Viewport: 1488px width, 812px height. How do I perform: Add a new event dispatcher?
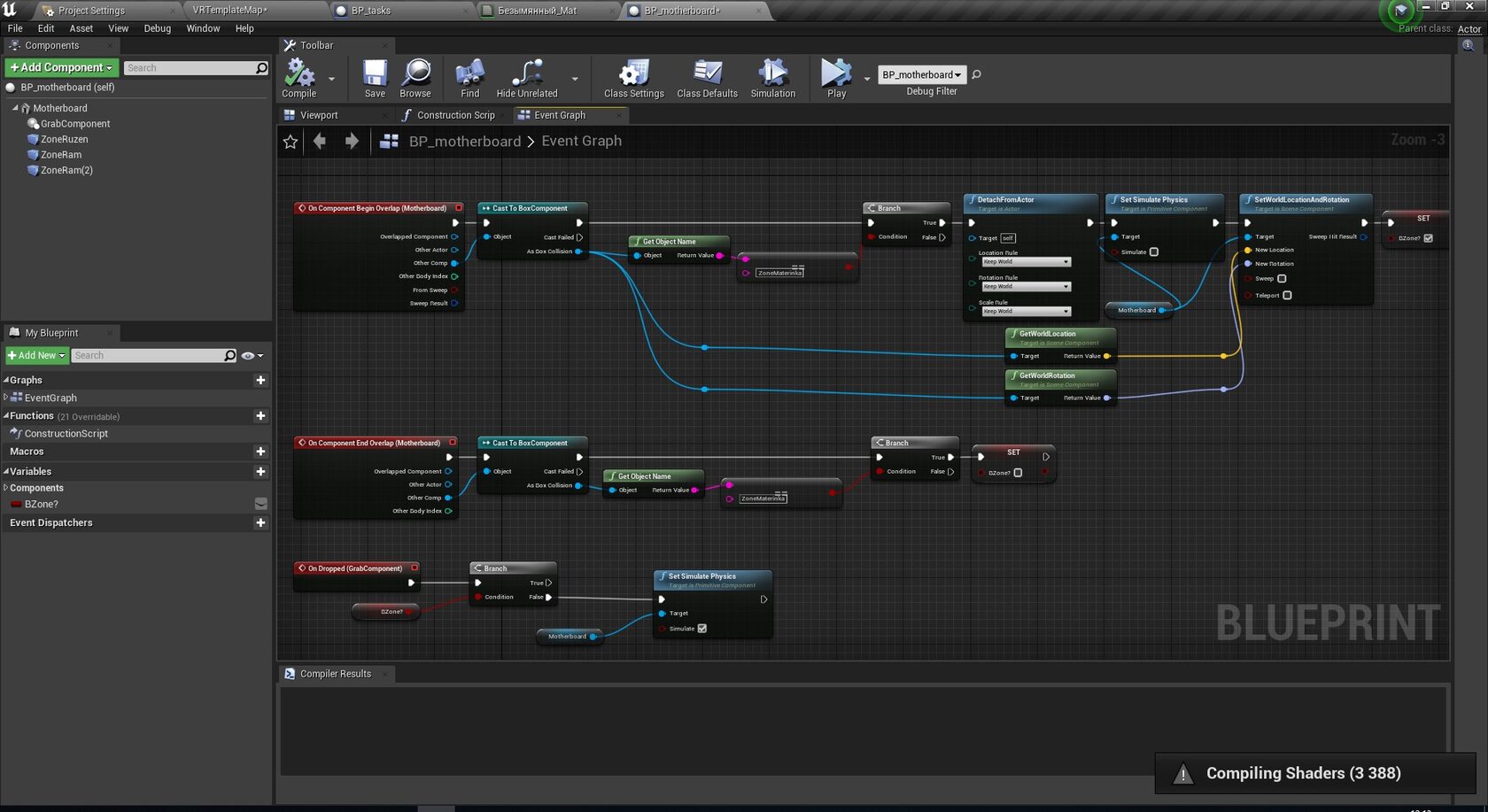(x=260, y=522)
